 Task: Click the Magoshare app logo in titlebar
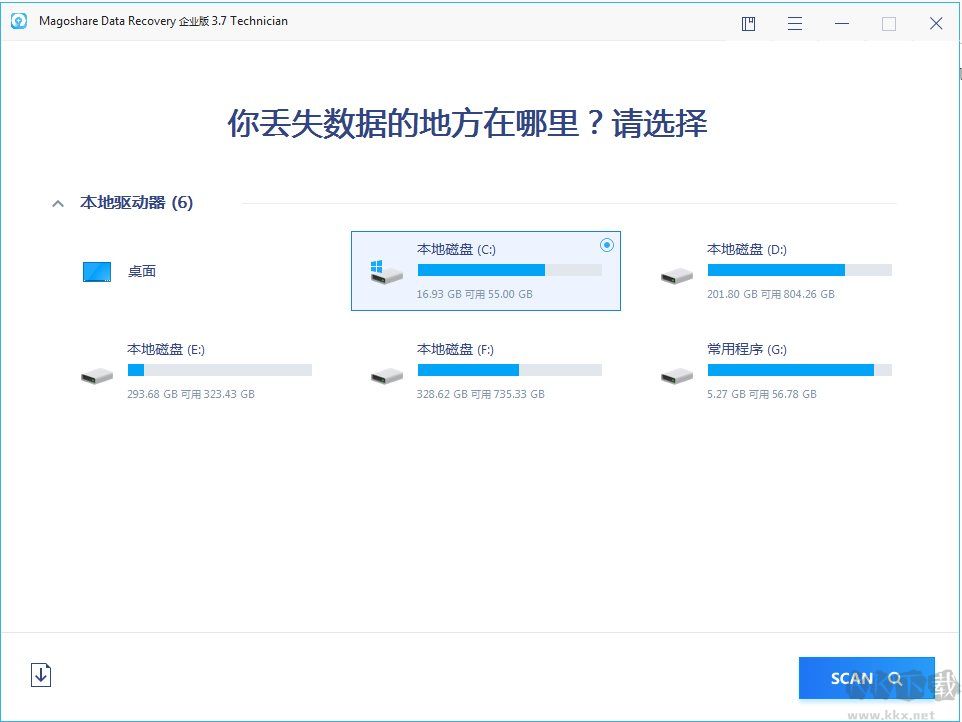click(x=18, y=20)
